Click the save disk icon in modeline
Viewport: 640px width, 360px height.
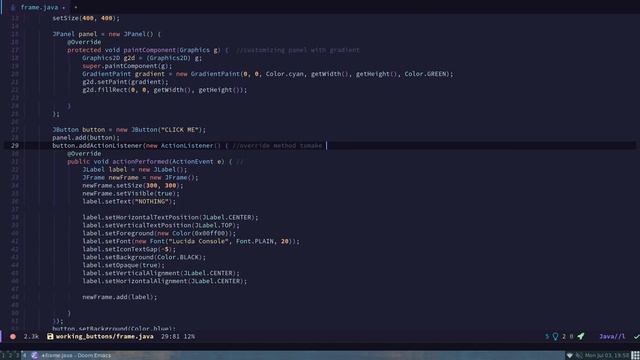(x=50, y=336)
